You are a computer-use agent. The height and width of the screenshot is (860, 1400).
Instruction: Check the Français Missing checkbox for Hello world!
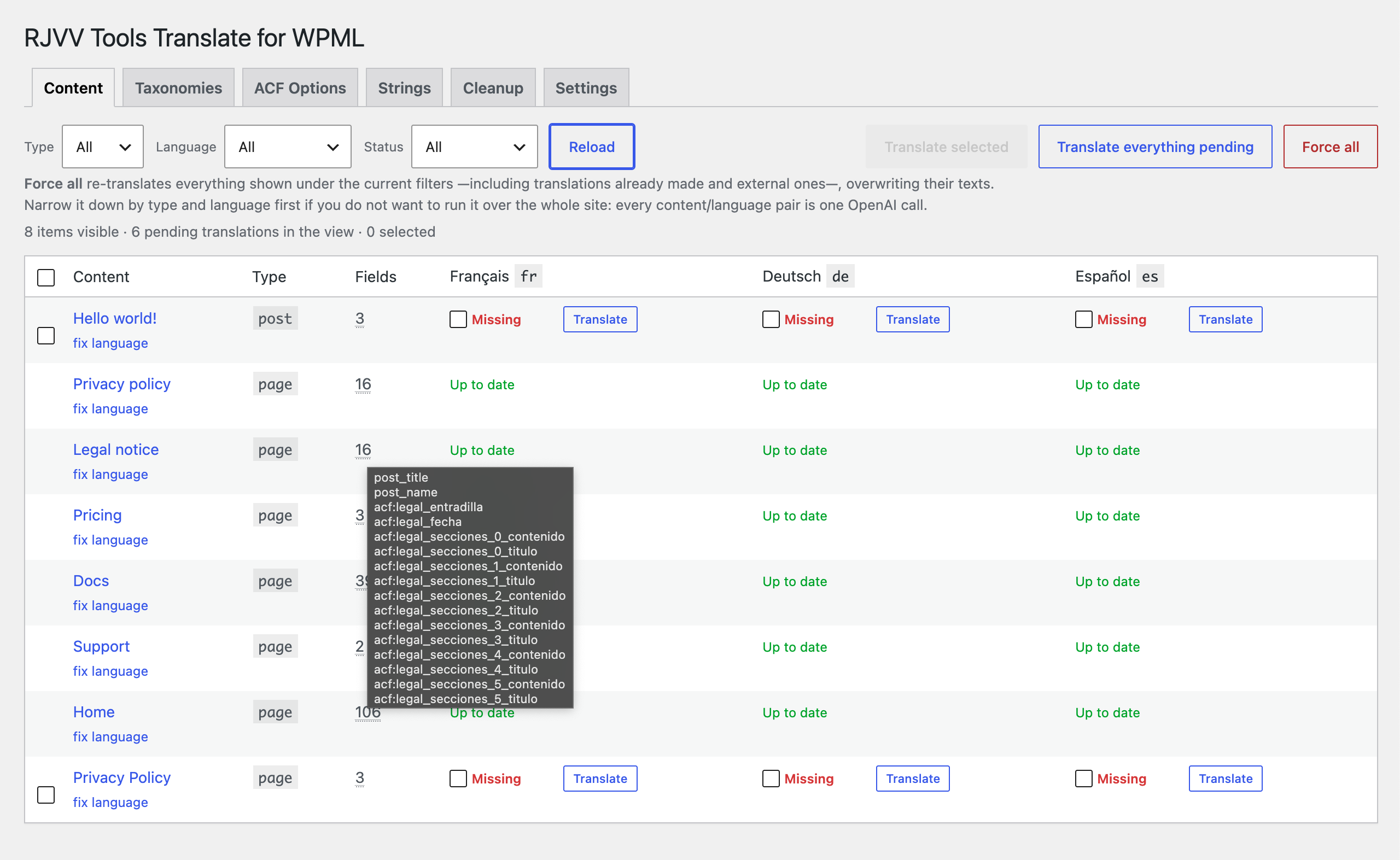point(458,319)
